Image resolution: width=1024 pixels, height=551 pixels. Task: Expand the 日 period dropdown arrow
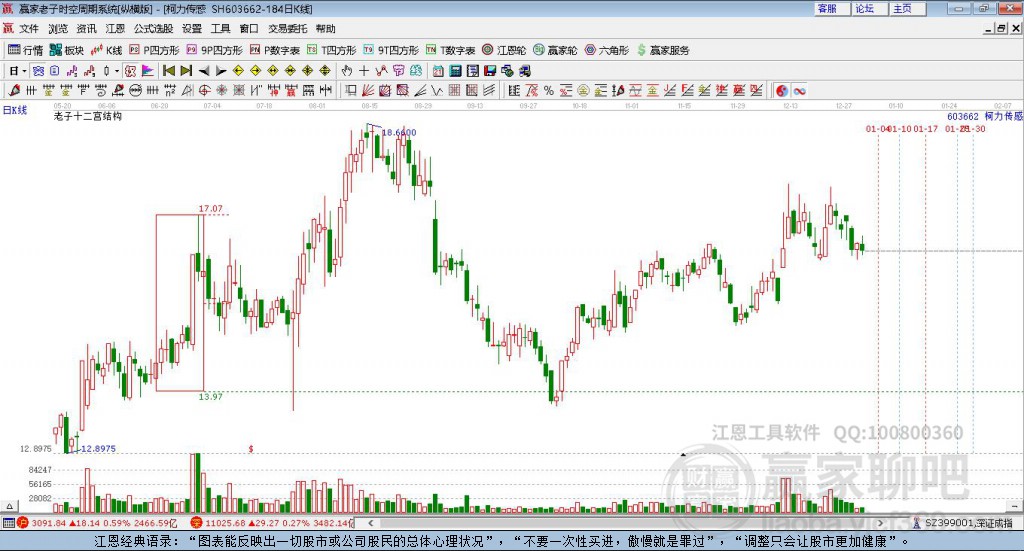tap(24, 71)
